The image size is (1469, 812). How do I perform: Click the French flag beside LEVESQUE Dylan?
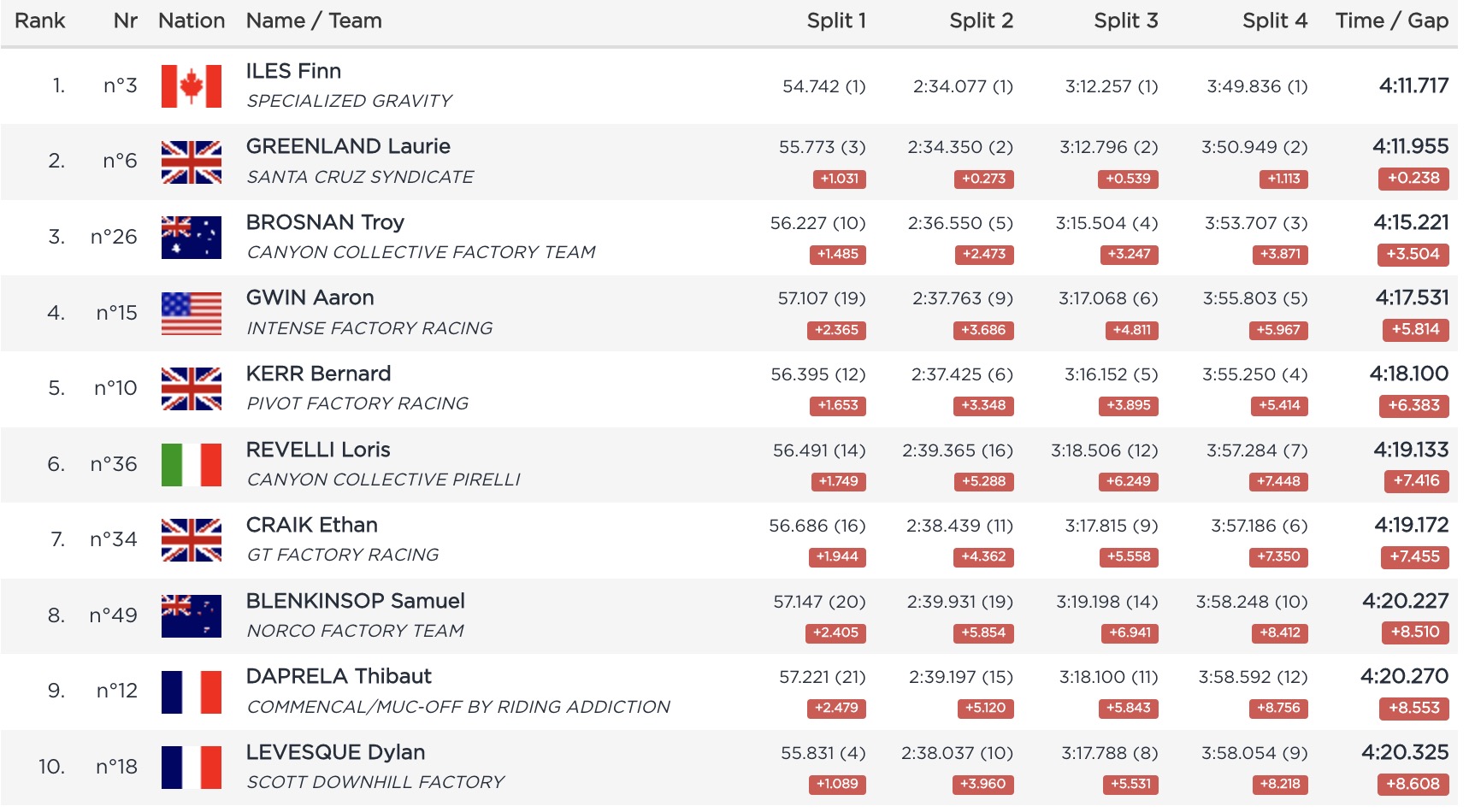(191, 768)
